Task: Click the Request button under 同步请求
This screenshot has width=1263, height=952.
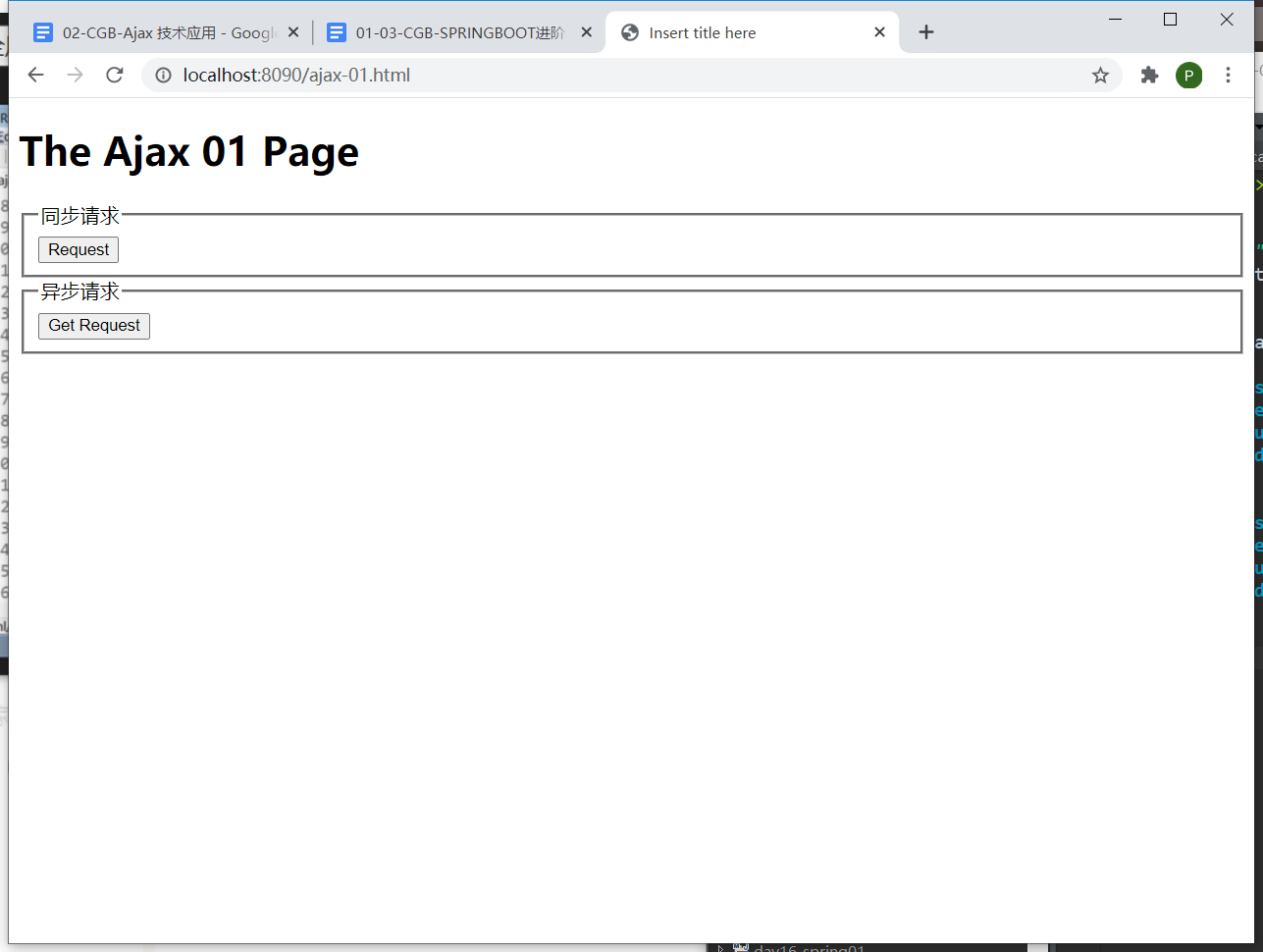Action: click(x=79, y=250)
